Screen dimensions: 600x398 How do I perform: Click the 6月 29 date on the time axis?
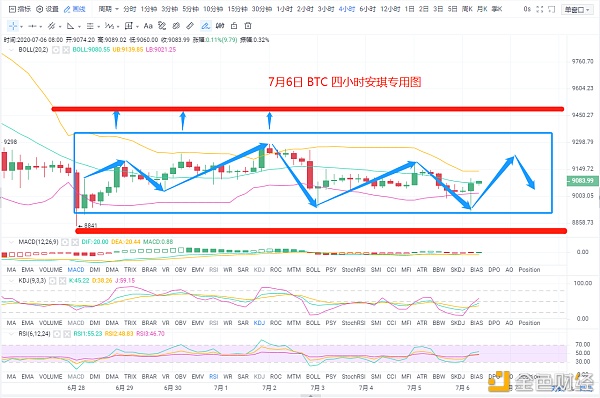pos(125,388)
